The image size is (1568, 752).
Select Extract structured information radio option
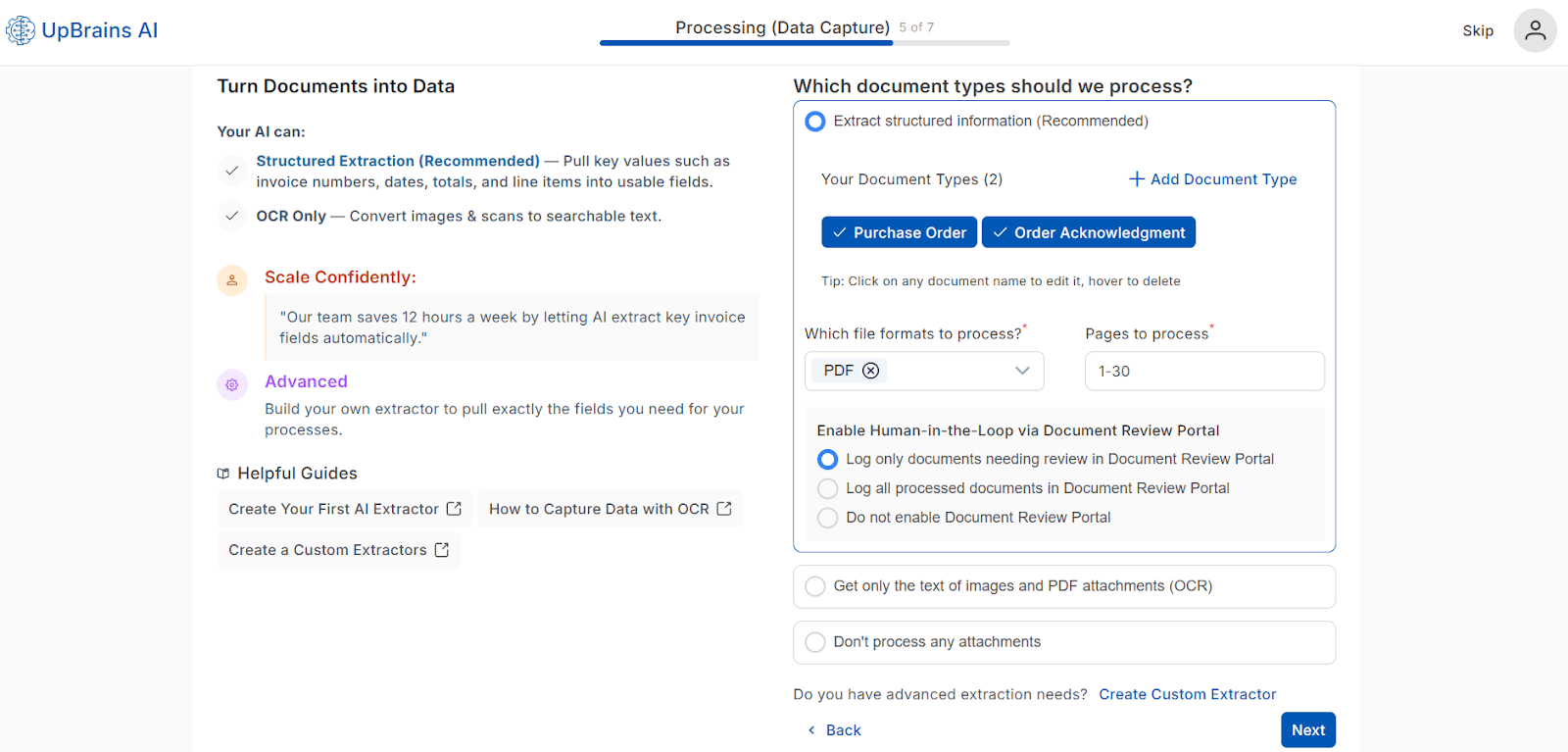[815, 122]
